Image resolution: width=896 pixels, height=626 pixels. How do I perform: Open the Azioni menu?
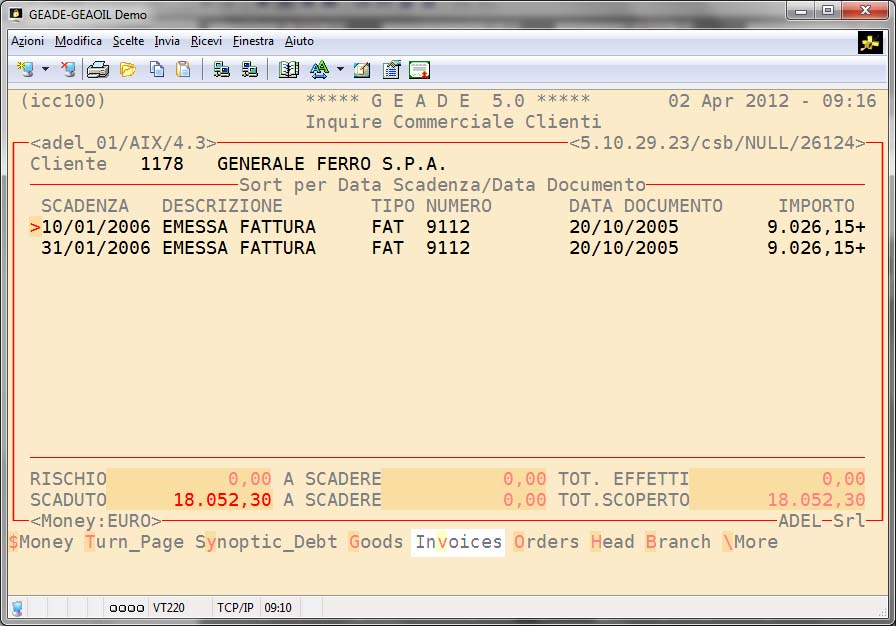tap(27, 41)
